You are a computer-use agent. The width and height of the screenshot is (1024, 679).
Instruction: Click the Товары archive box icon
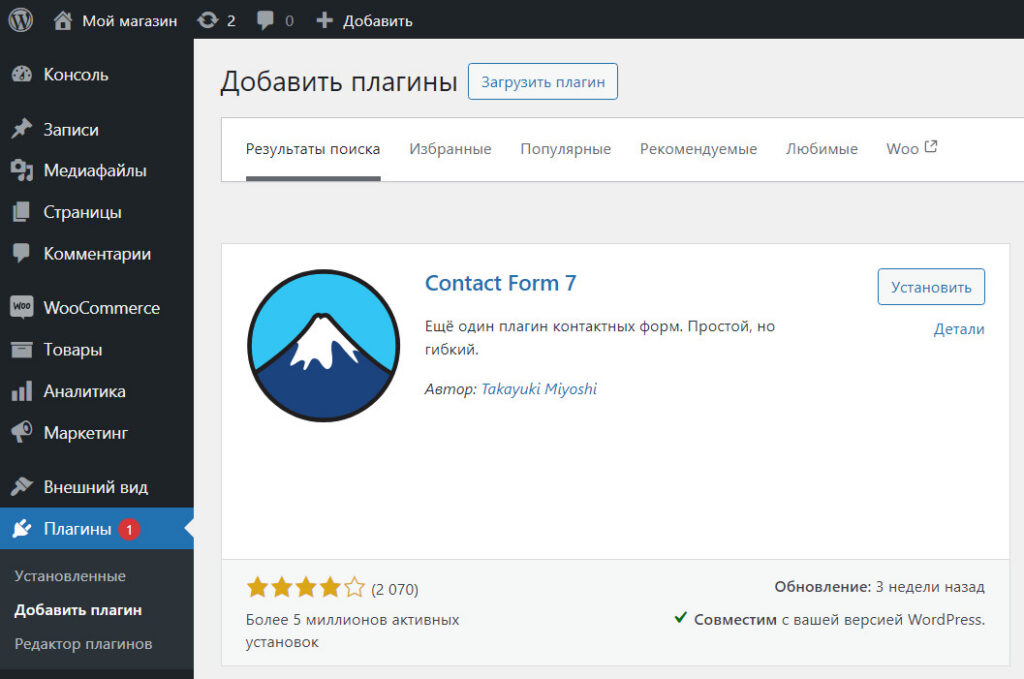(22, 350)
